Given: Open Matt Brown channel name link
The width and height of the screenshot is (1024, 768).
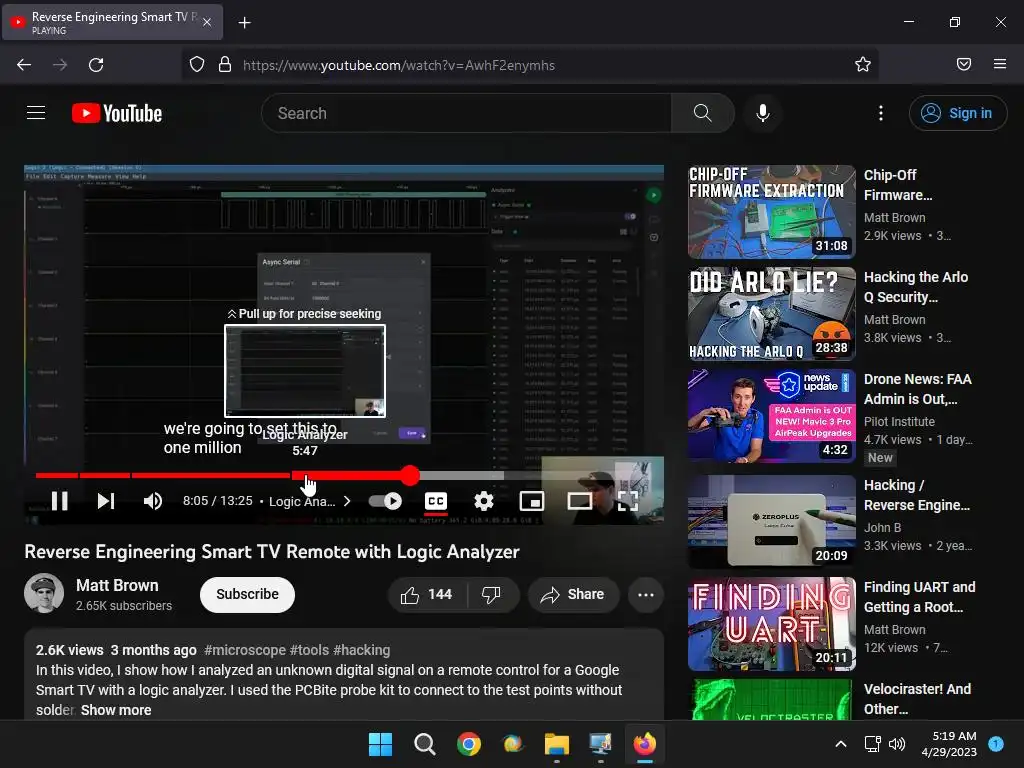Looking at the screenshot, I should [117, 585].
